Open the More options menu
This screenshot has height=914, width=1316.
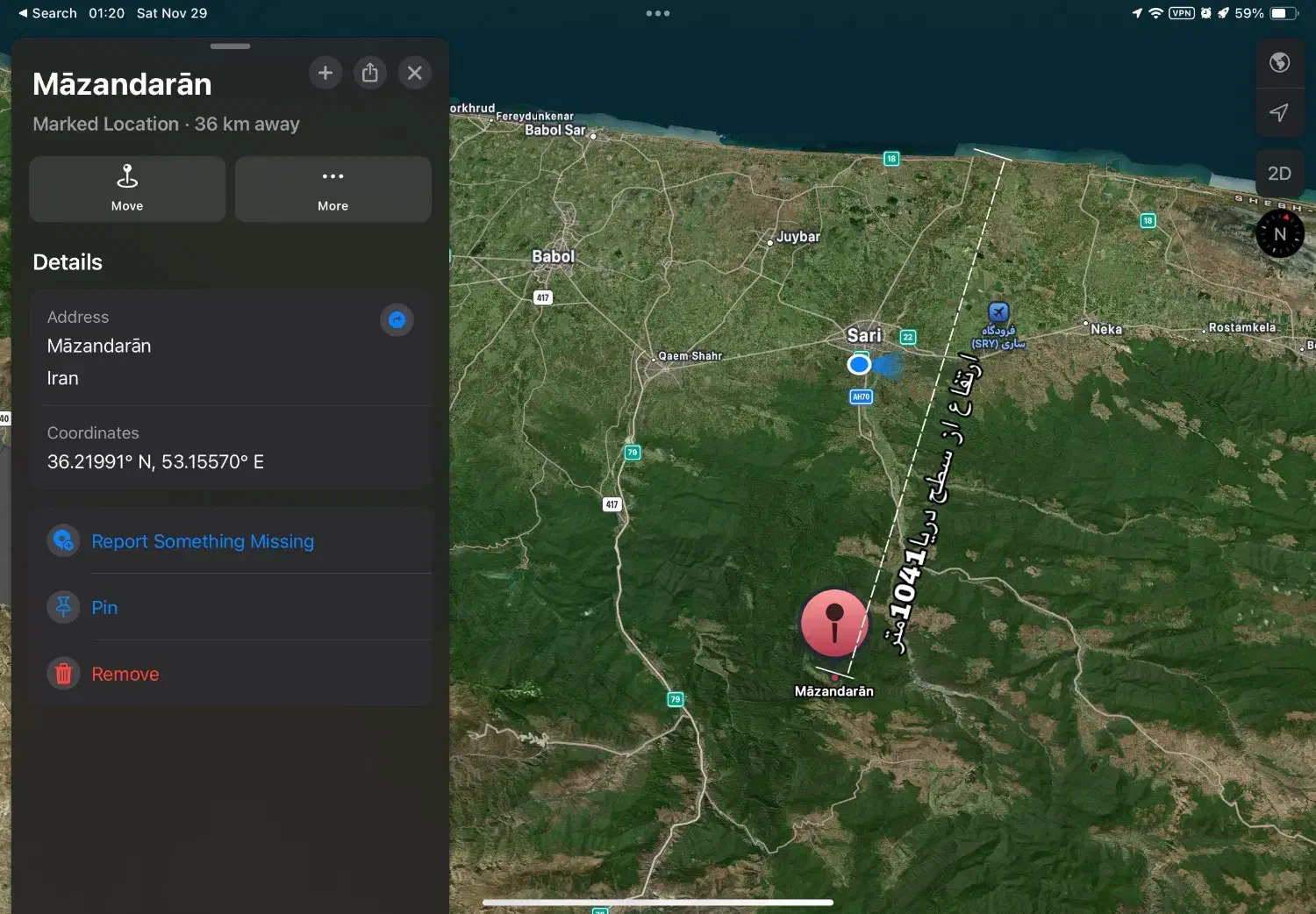333,189
